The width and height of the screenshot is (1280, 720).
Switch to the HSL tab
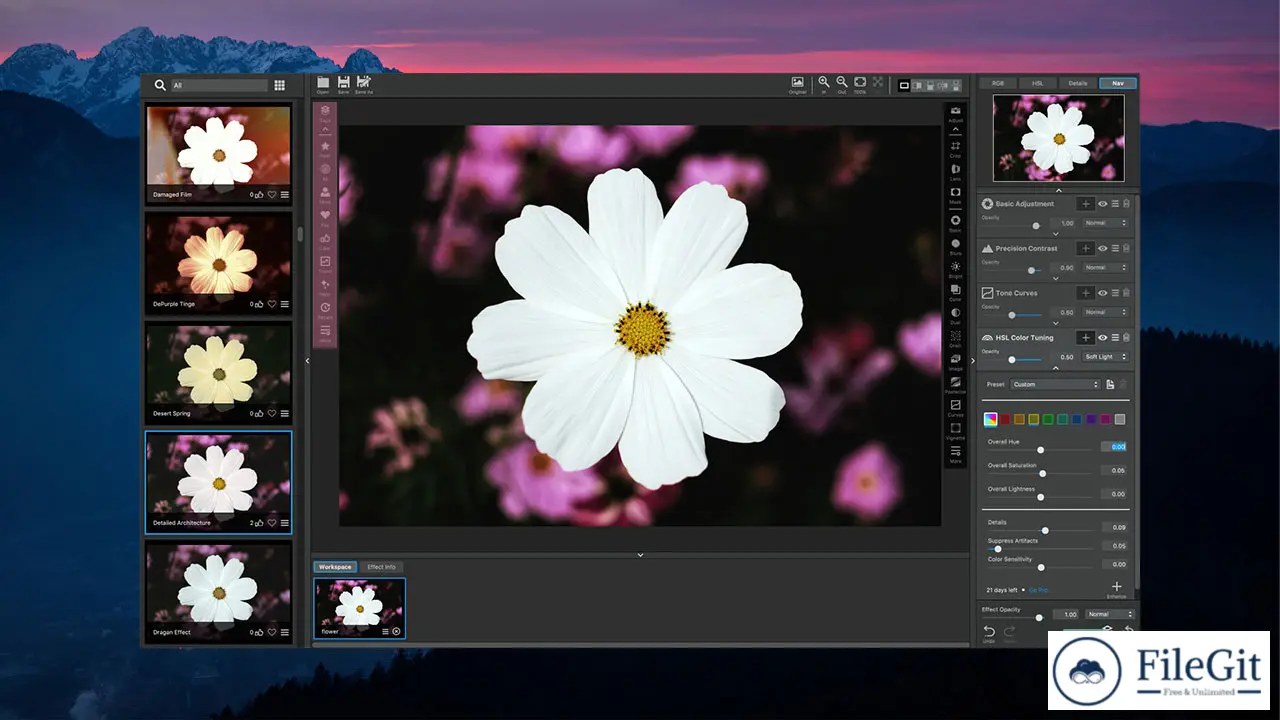click(1038, 83)
